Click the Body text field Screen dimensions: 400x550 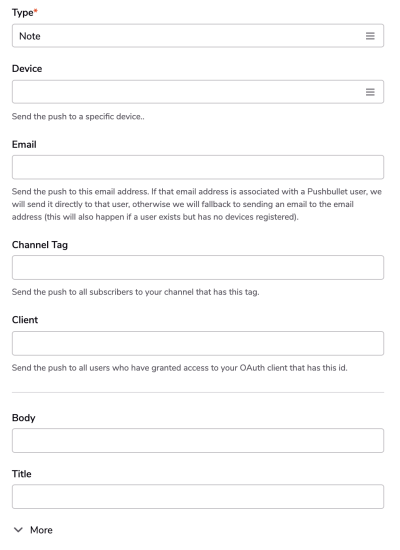(198, 440)
